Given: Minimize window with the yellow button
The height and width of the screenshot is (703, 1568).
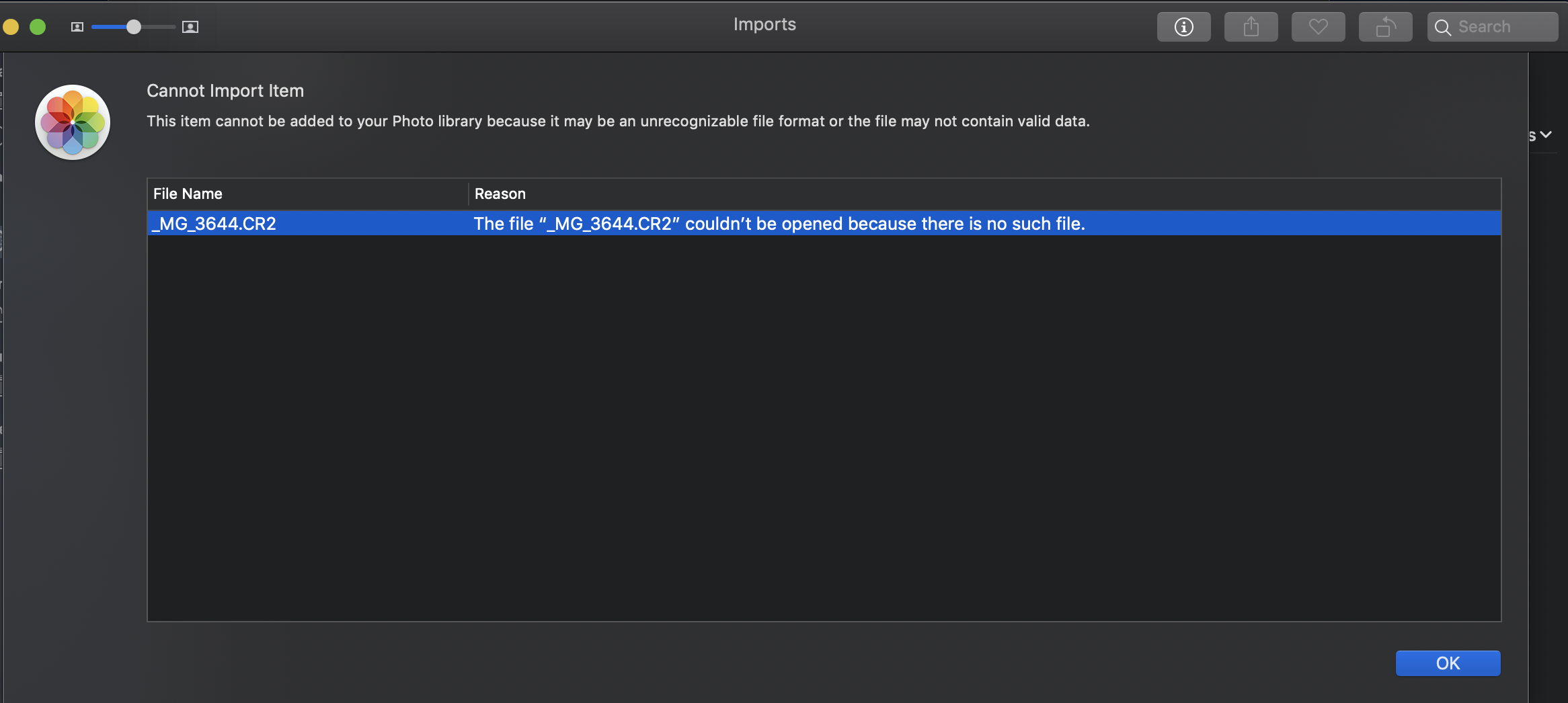Looking at the screenshot, I should tap(11, 27).
